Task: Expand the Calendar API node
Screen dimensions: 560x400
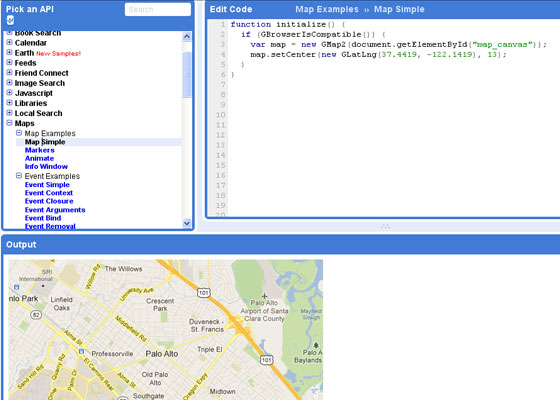Action: [10, 42]
